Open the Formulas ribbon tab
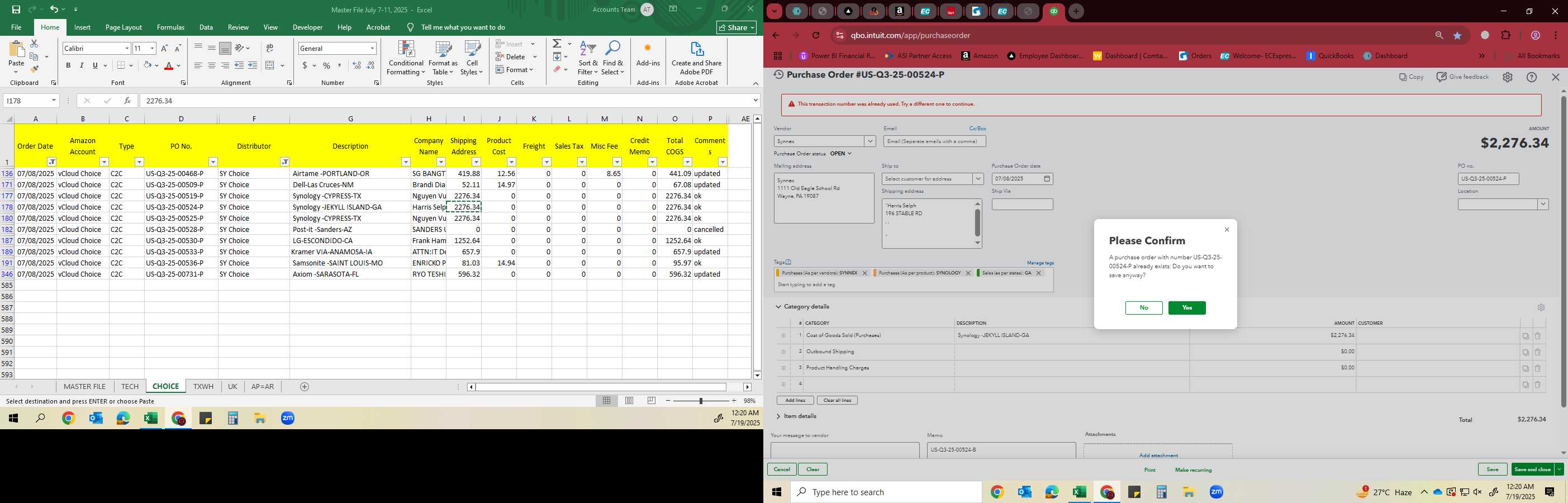Viewport: 1568px width, 503px height. [x=170, y=27]
